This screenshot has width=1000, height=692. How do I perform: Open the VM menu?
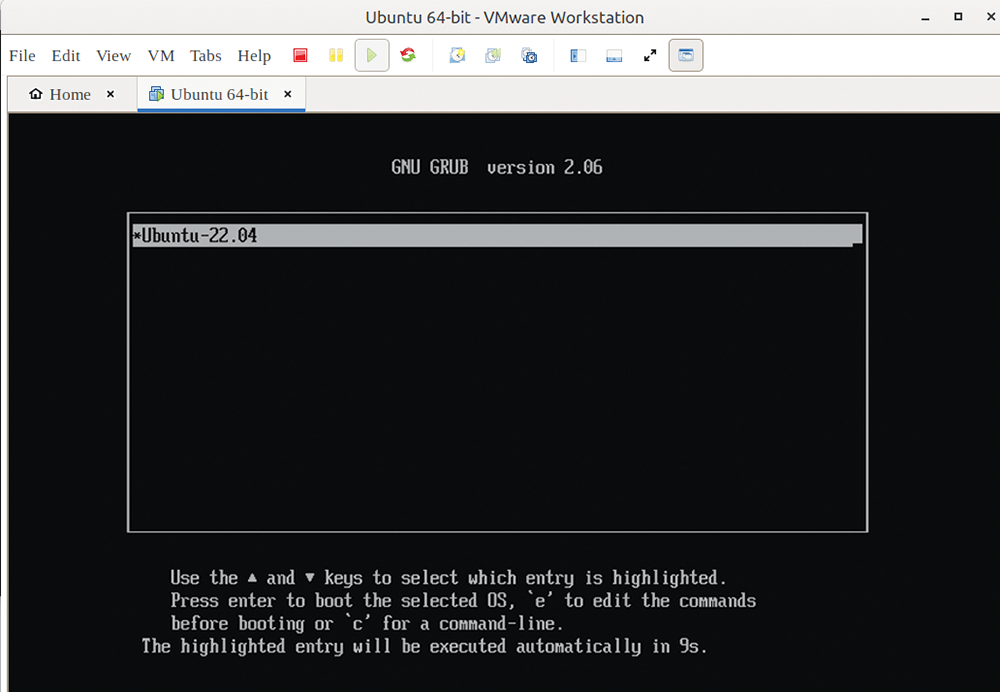click(x=161, y=55)
